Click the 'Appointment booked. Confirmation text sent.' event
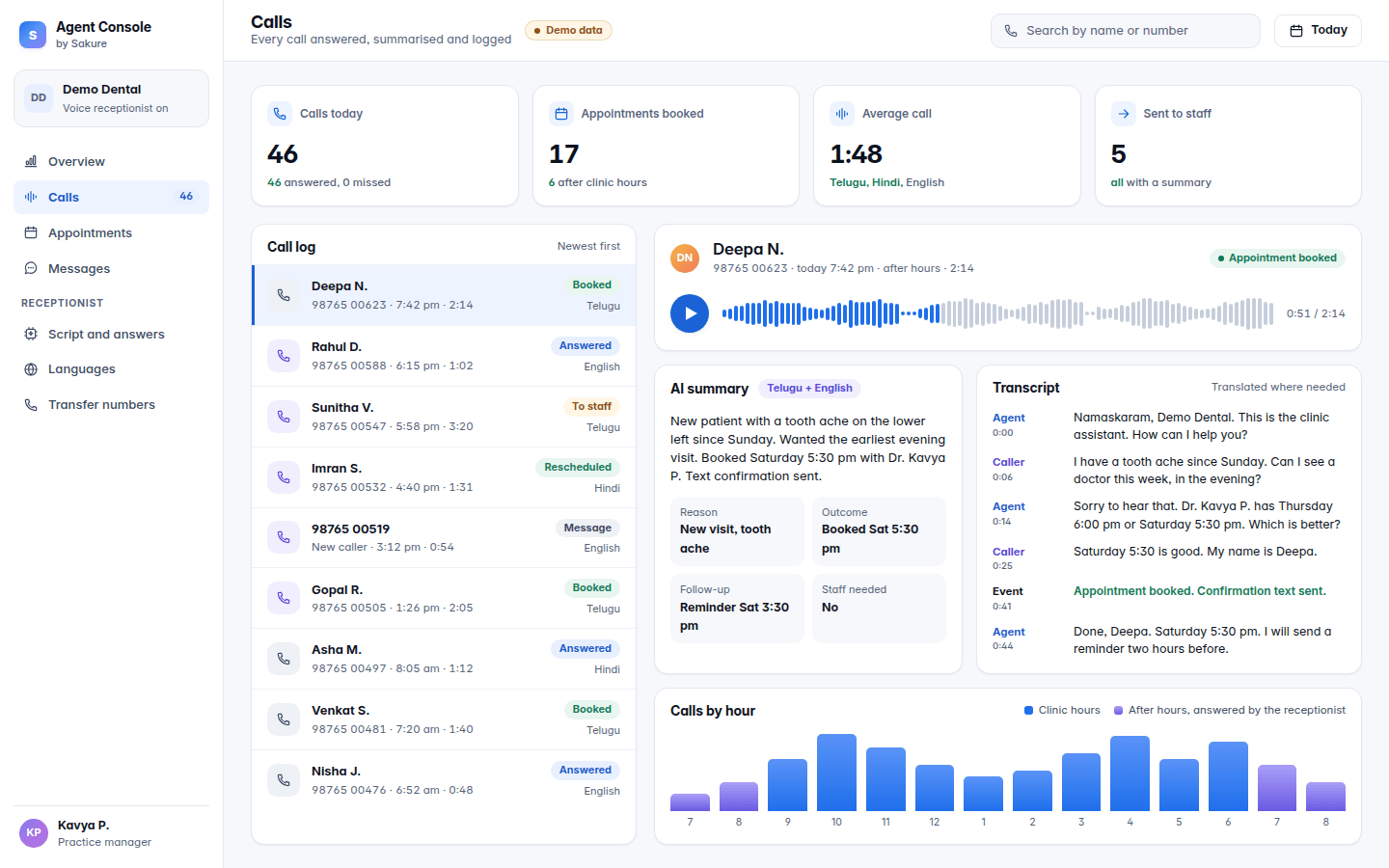 (1200, 591)
